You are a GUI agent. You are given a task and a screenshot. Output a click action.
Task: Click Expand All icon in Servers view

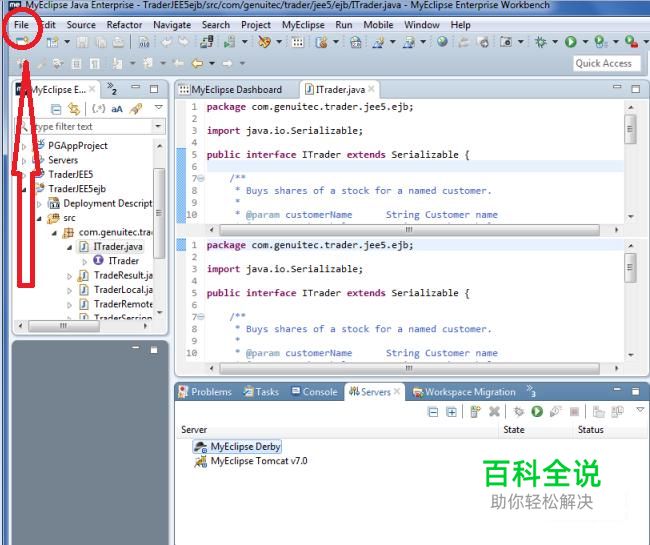tap(451, 411)
